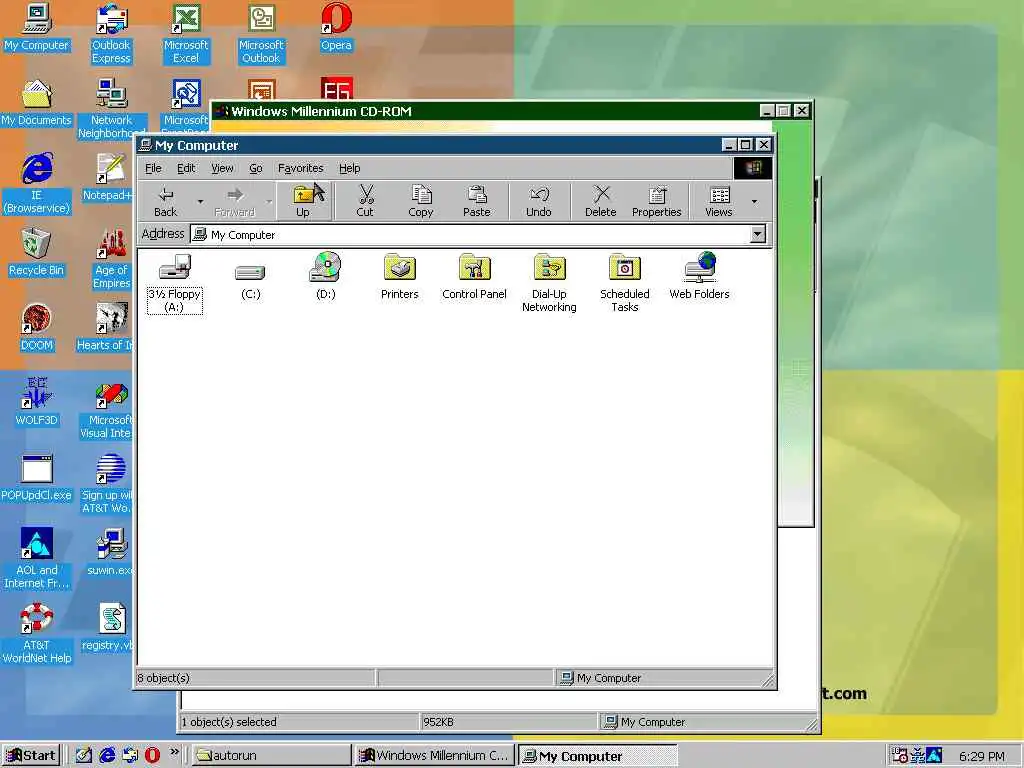This screenshot has width=1024, height=768.
Task: Select WOLF3D desktop shortcut
Action: [37, 402]
